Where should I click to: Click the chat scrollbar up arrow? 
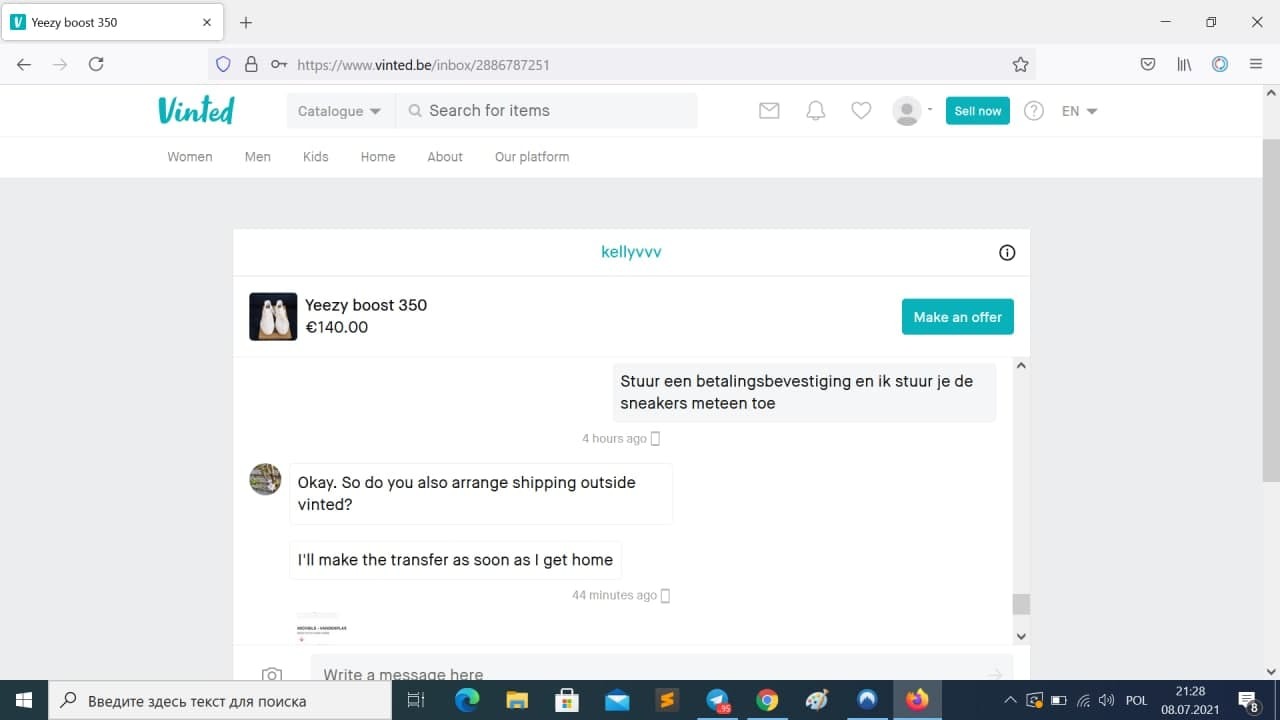tap(1021, 366)
